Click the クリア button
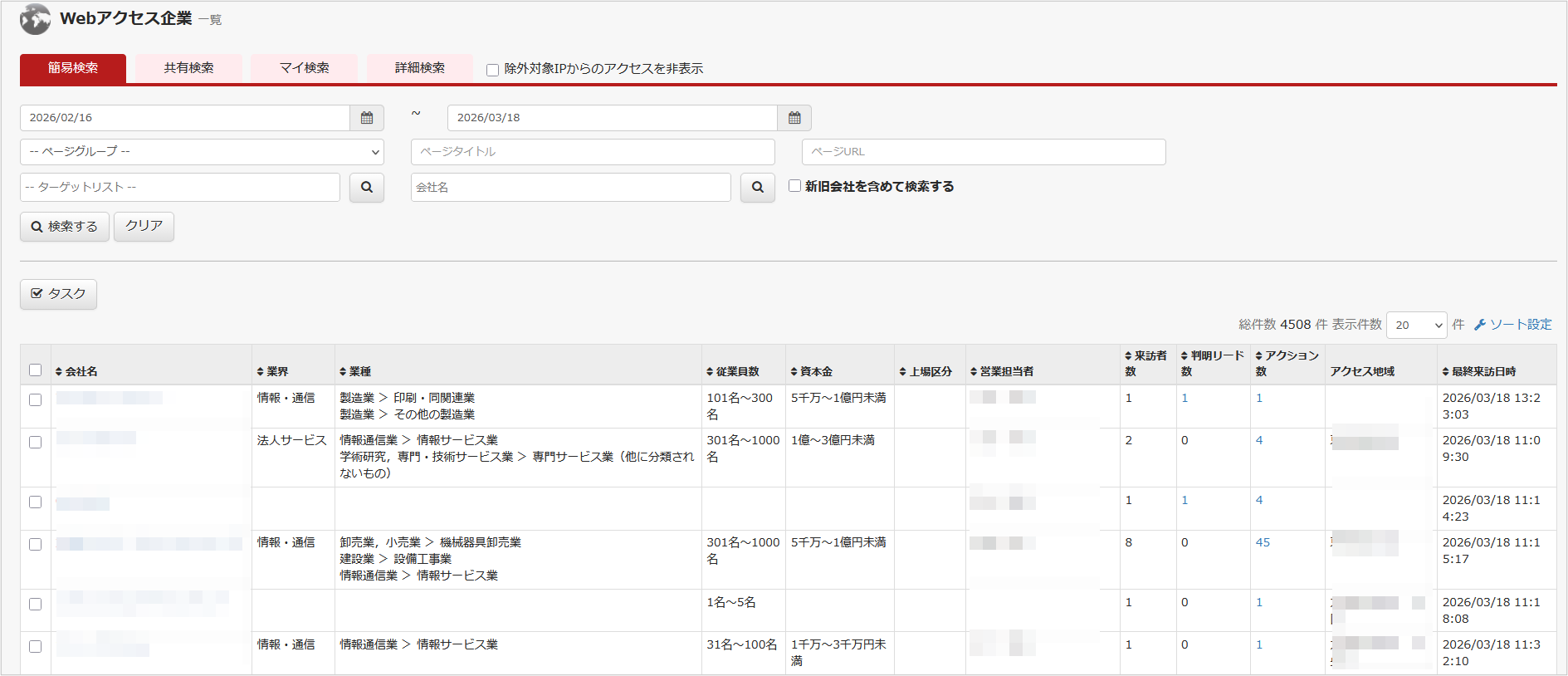1568x676 pixels. pos(144,226)
